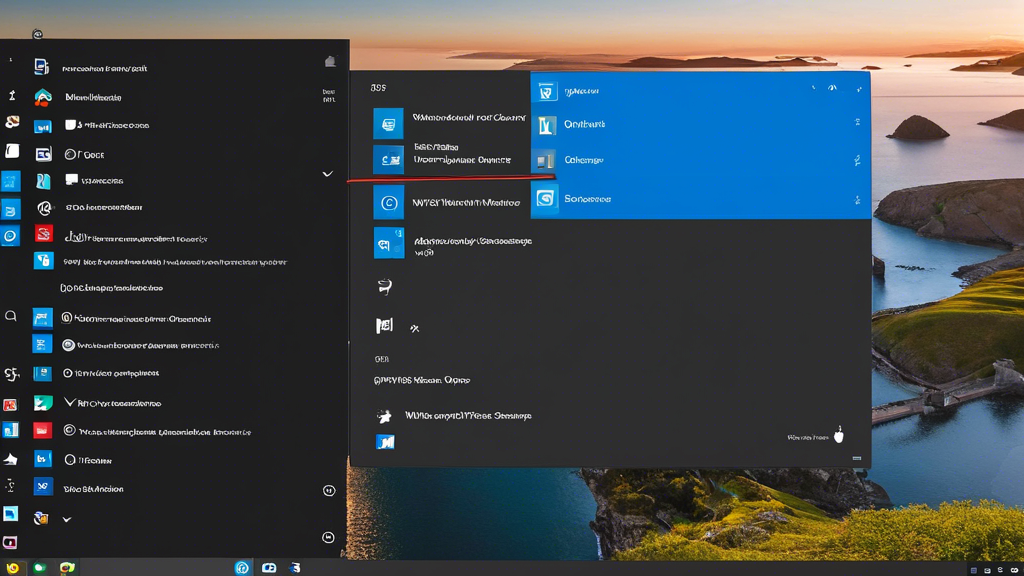
Task: Click the mouse-shaped icon in the panel's bottom right
Action: pyautogui.click(x=839, y=435)
